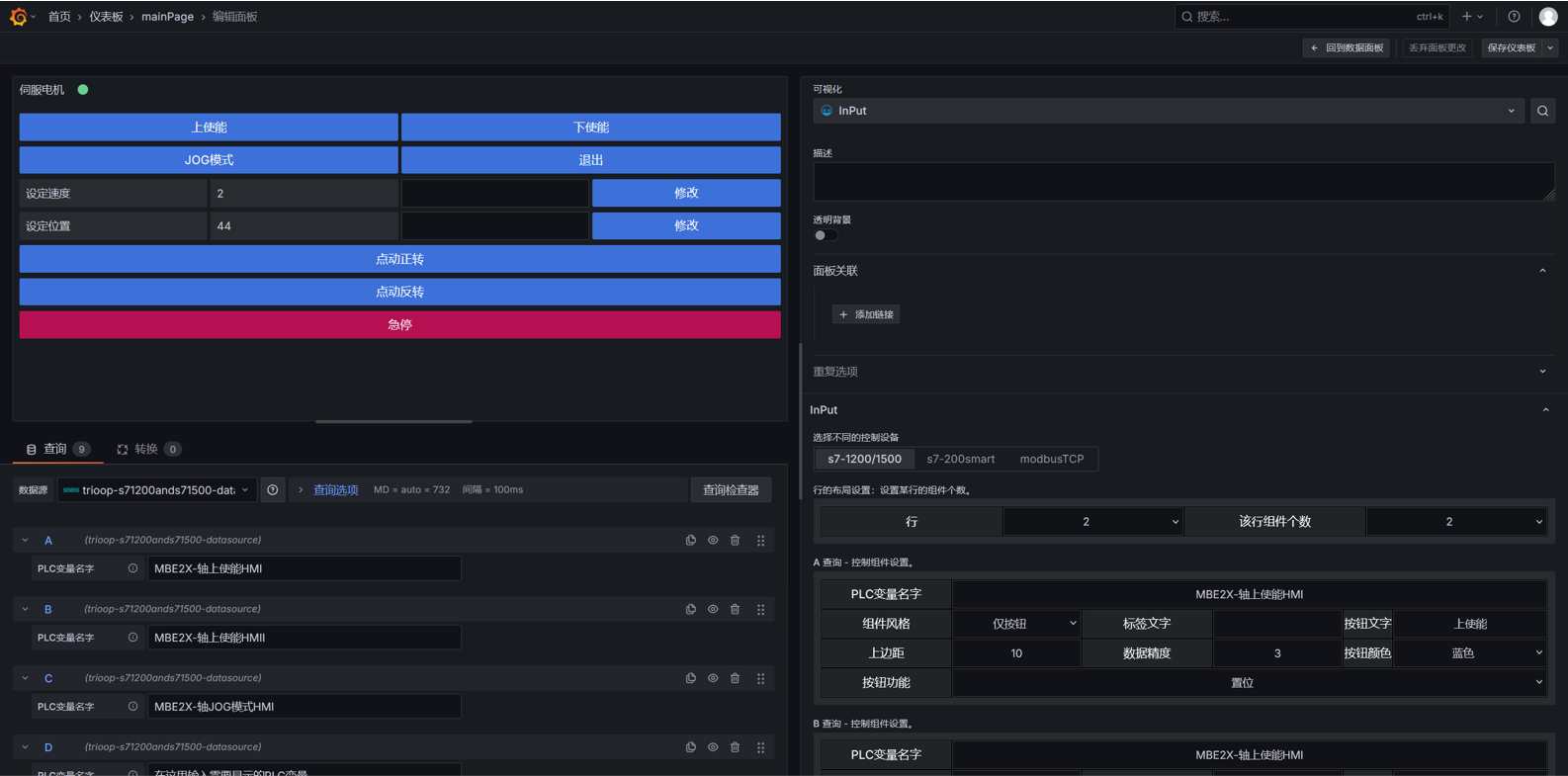Viewport: 1568px width, 776px height.
Task: Click info icon next to query A PLC变量名字
Action: pos(132,568)
